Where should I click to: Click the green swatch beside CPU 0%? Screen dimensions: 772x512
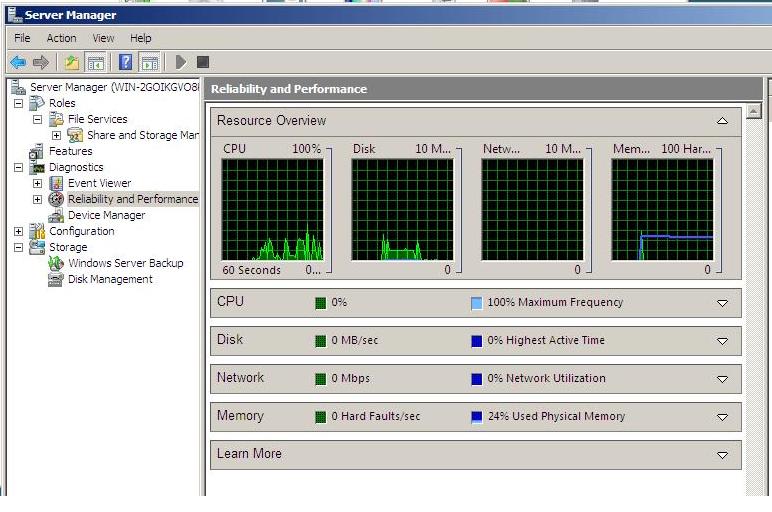[x=321, y=303]
